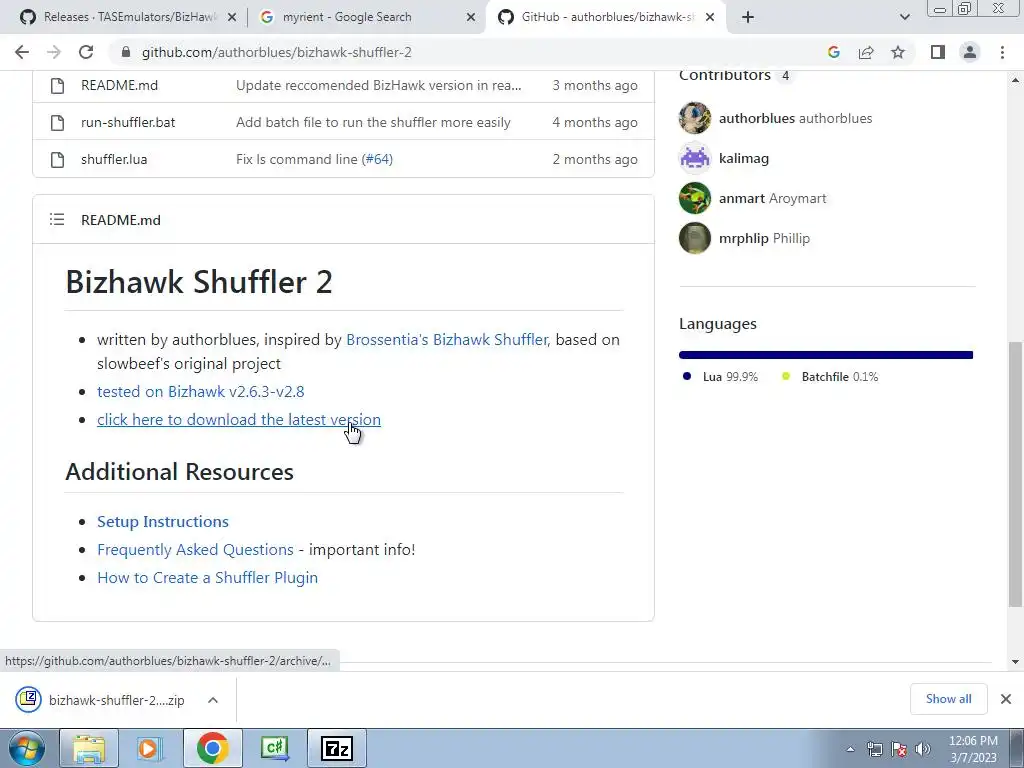Open README table of contents list icon
This screenshot has width=1024, height=768.
point(57,219)
